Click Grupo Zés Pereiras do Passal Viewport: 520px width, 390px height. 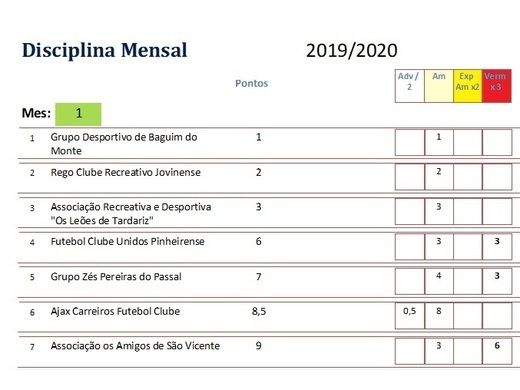(116, 277)
